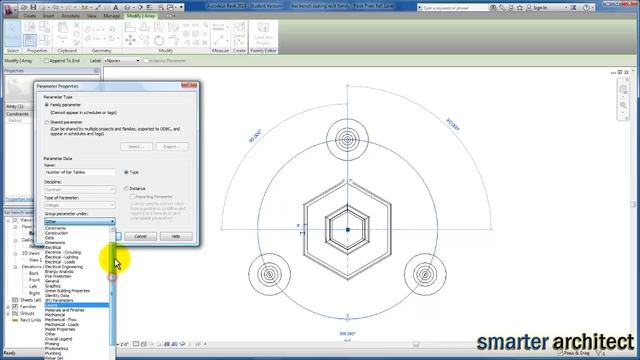Select the Mirror Pick Axis tool
This screenshot has width=640, height=360.
159,27
